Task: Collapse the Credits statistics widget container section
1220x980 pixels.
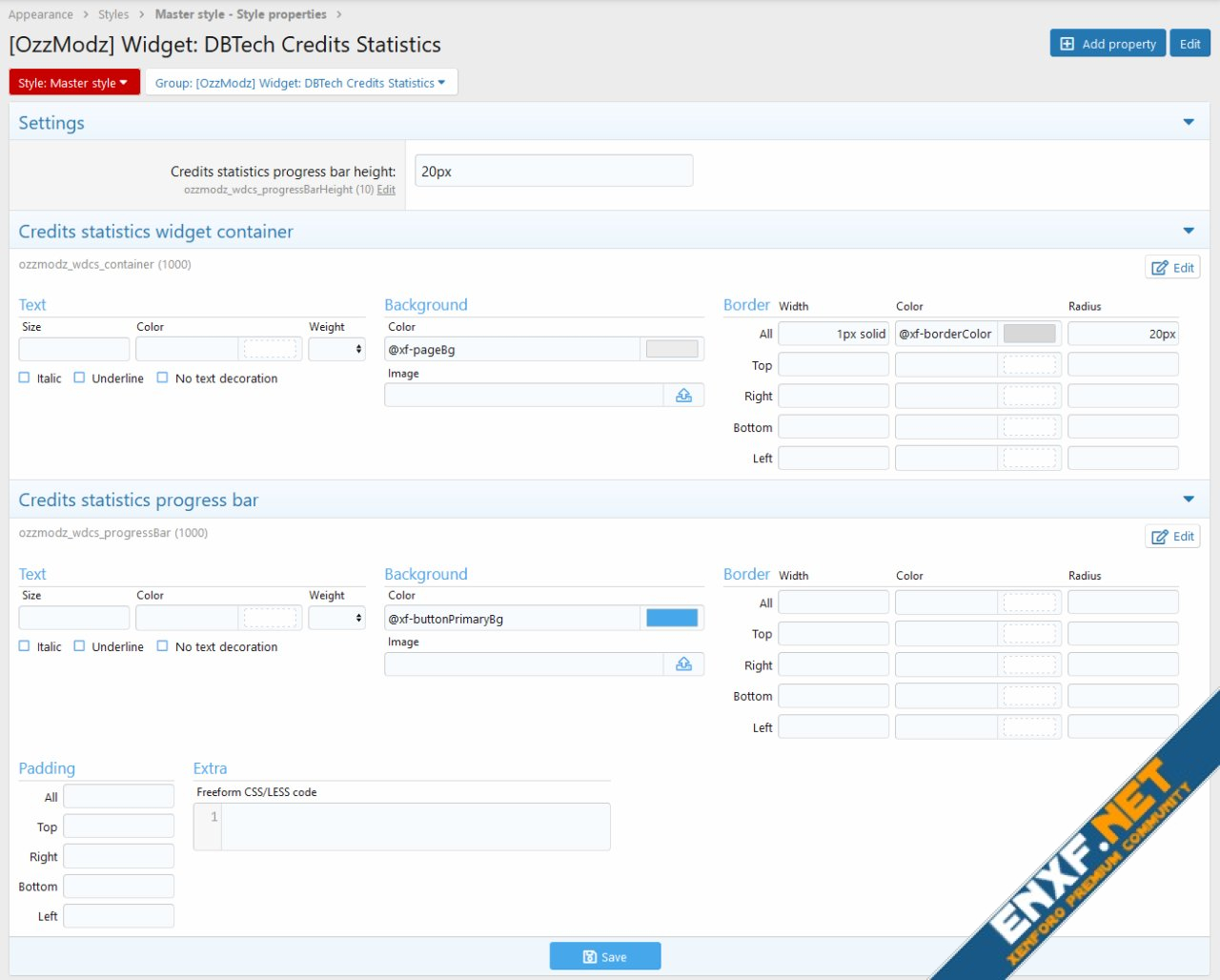Action: click(1189, 232)
